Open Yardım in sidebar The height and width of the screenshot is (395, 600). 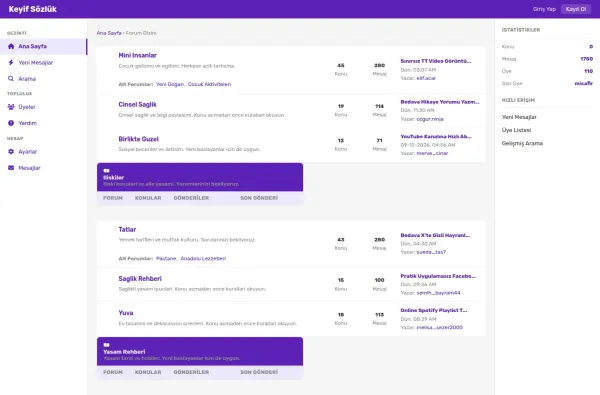(43, 123)
